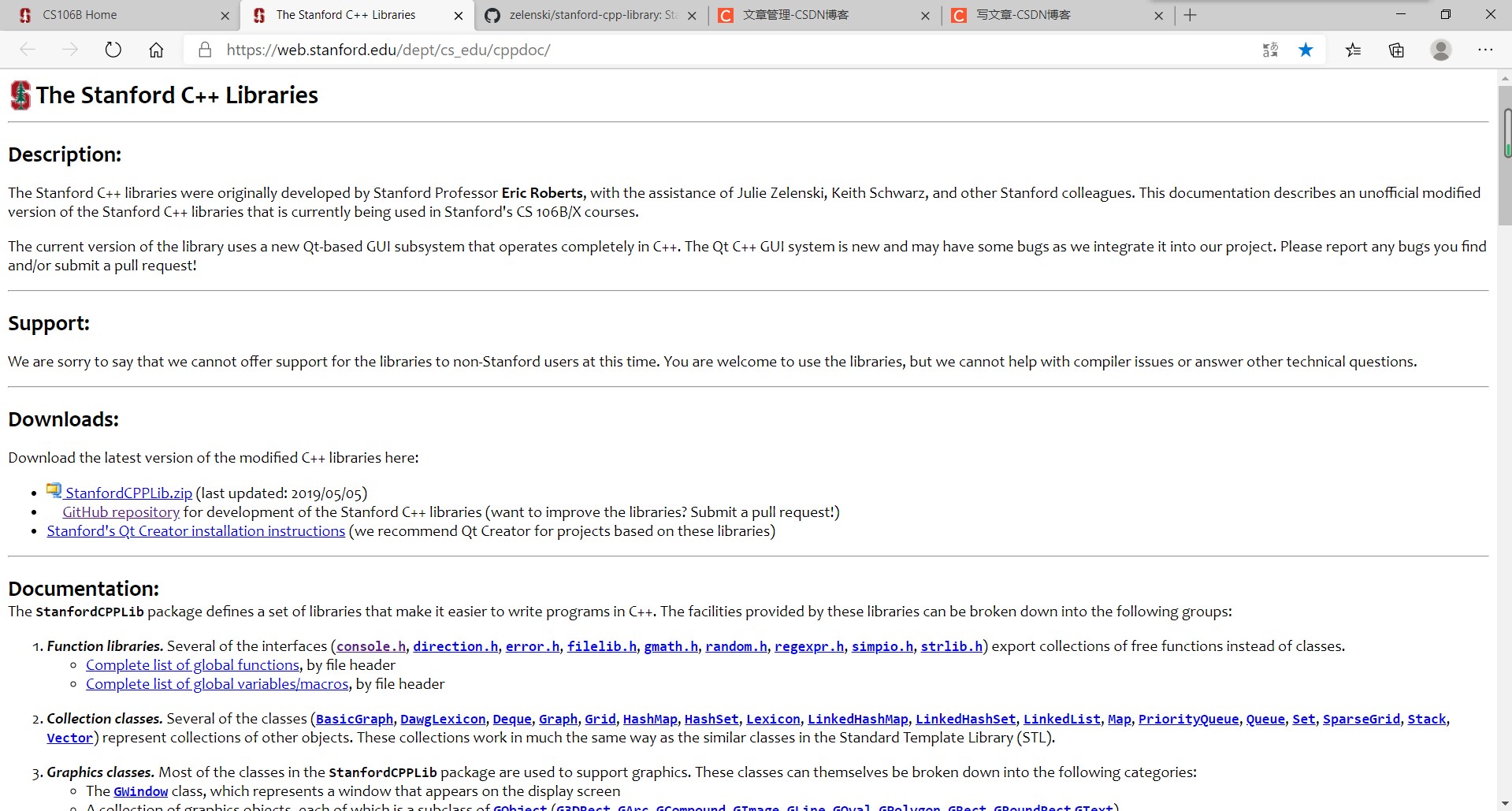Open the Stack class link
Screen dimensions: 1512x811
tap(1427, 719)
